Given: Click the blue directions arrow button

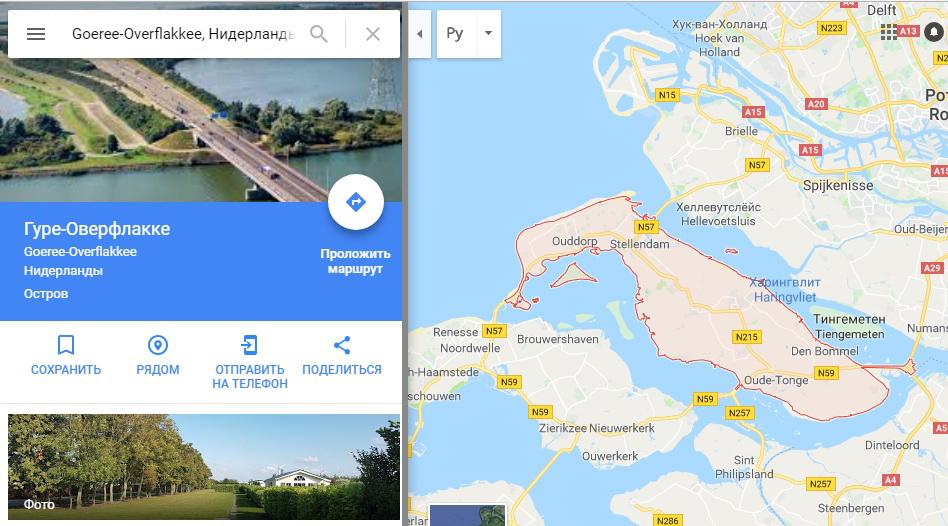Looking at the screenshot, I should point(356,202).
